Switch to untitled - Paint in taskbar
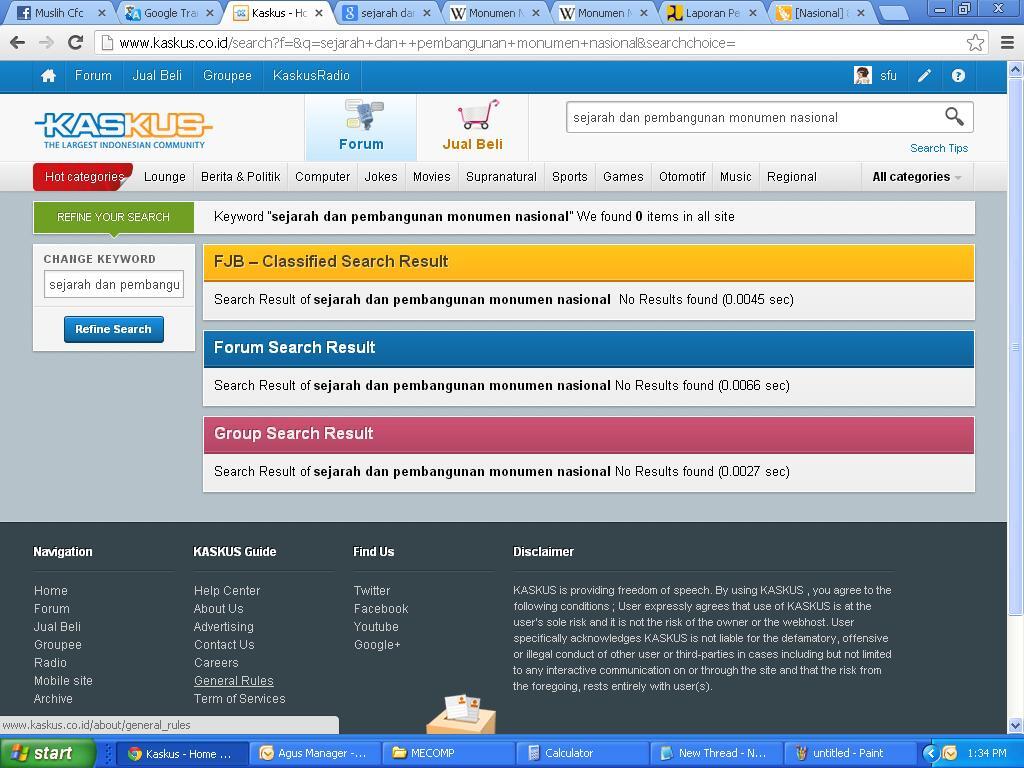The image size is (1024, 768). coord(849,753)
